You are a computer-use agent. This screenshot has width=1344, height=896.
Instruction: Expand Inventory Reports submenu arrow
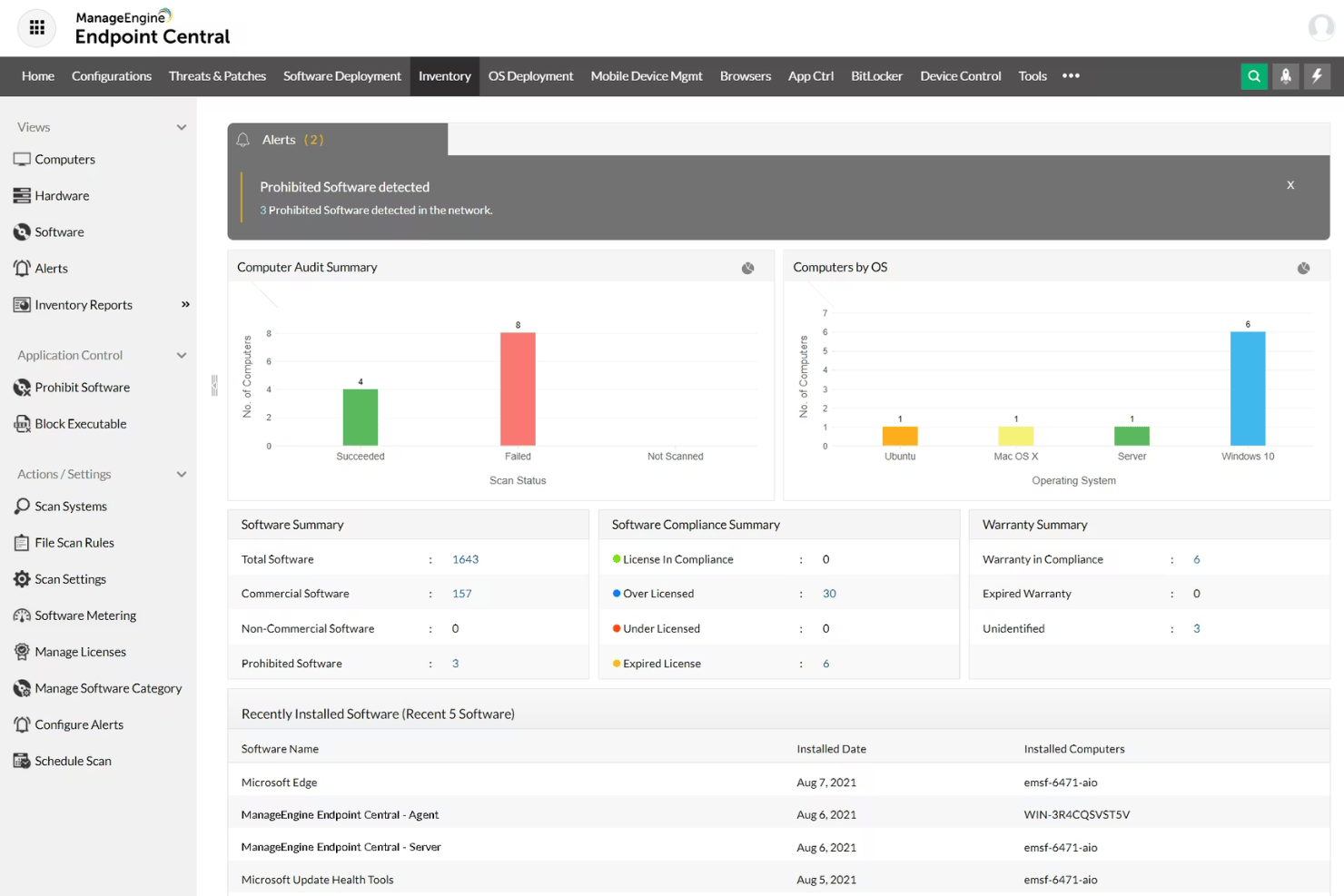[185, 304]
